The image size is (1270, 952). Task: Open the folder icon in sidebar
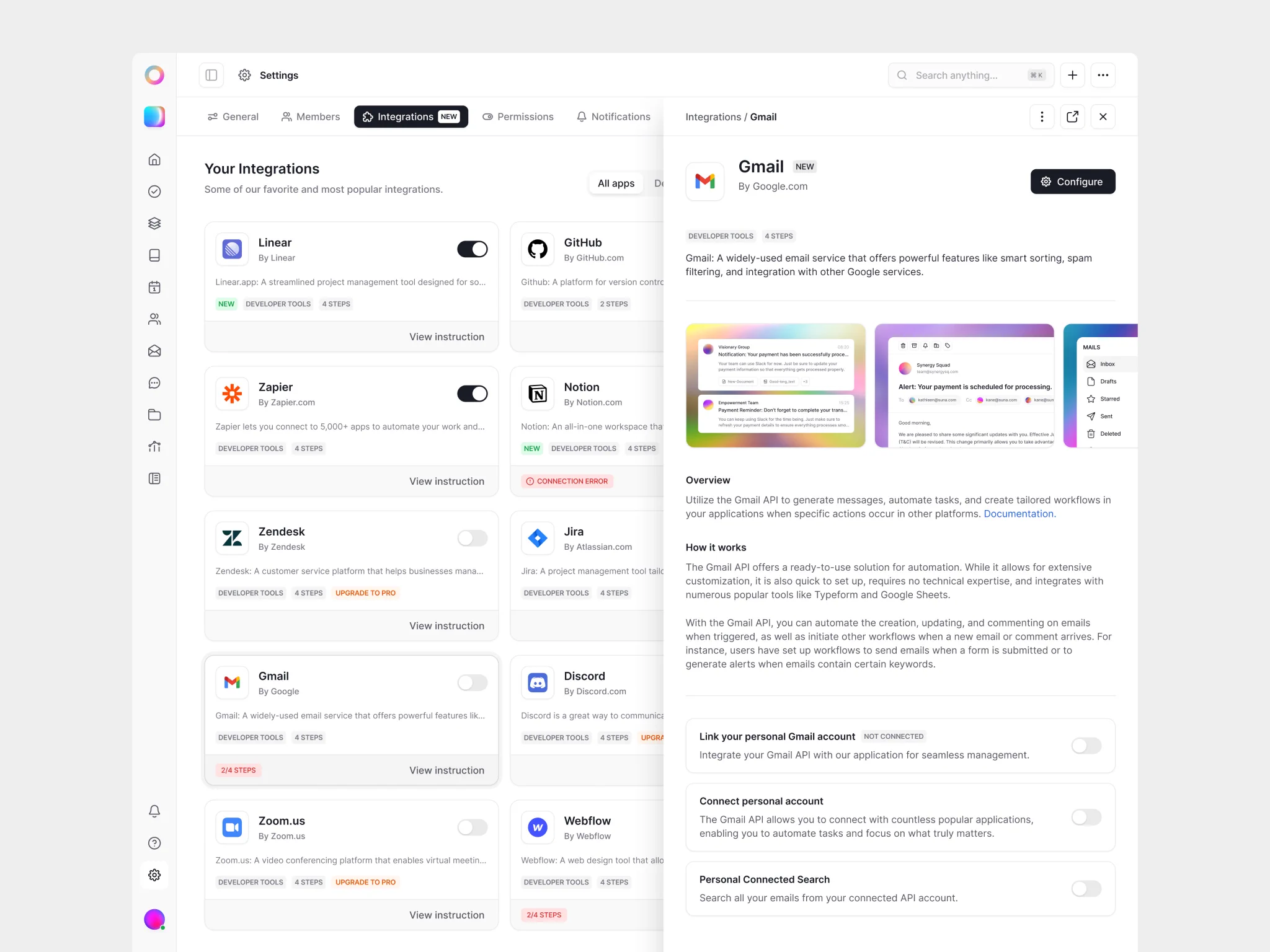(154, 415)
